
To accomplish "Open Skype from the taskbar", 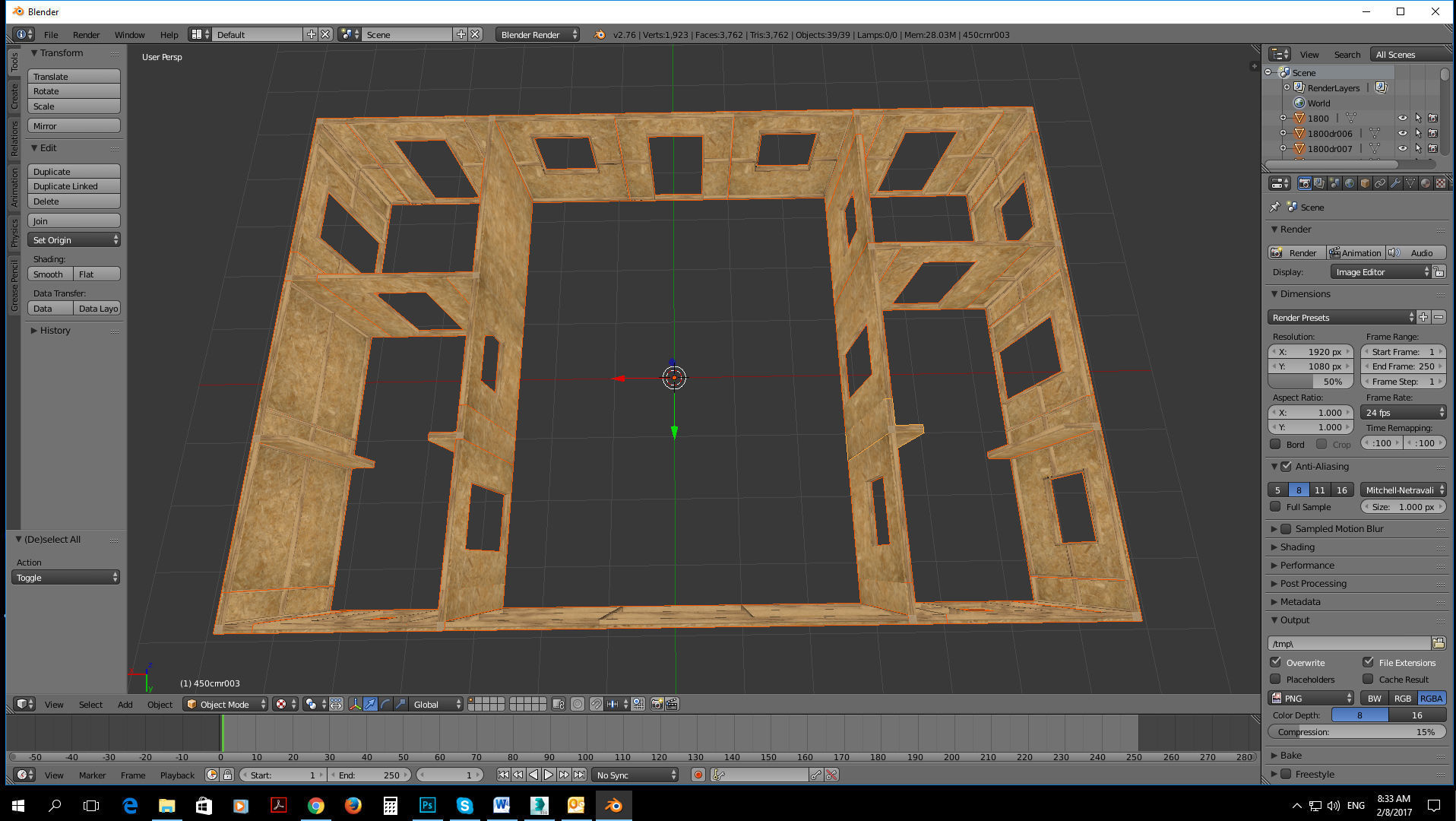I will pyautogui.click(x=464, y=805).
